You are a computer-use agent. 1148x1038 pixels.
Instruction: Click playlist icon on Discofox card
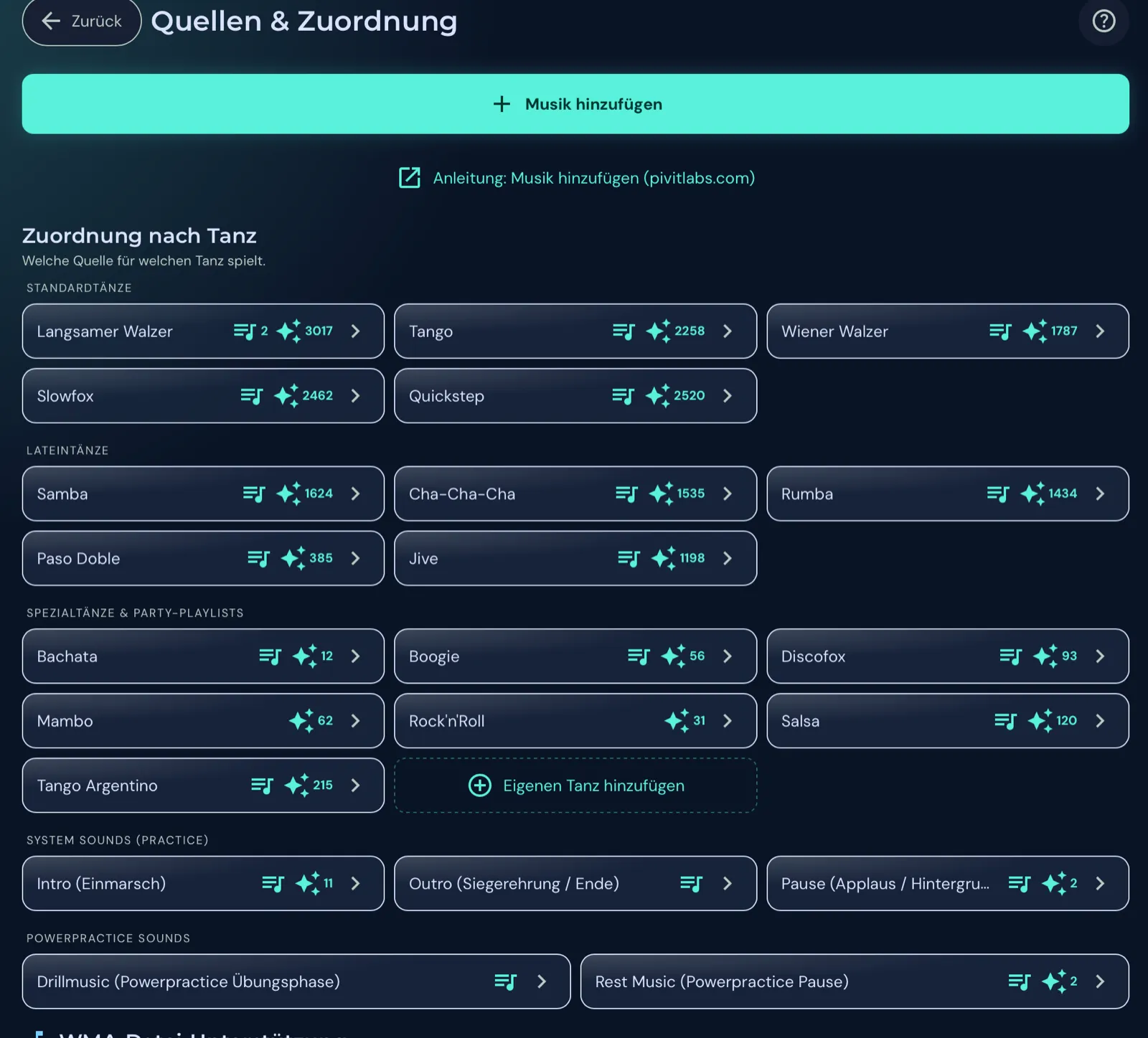click(x=1010, y=656)
